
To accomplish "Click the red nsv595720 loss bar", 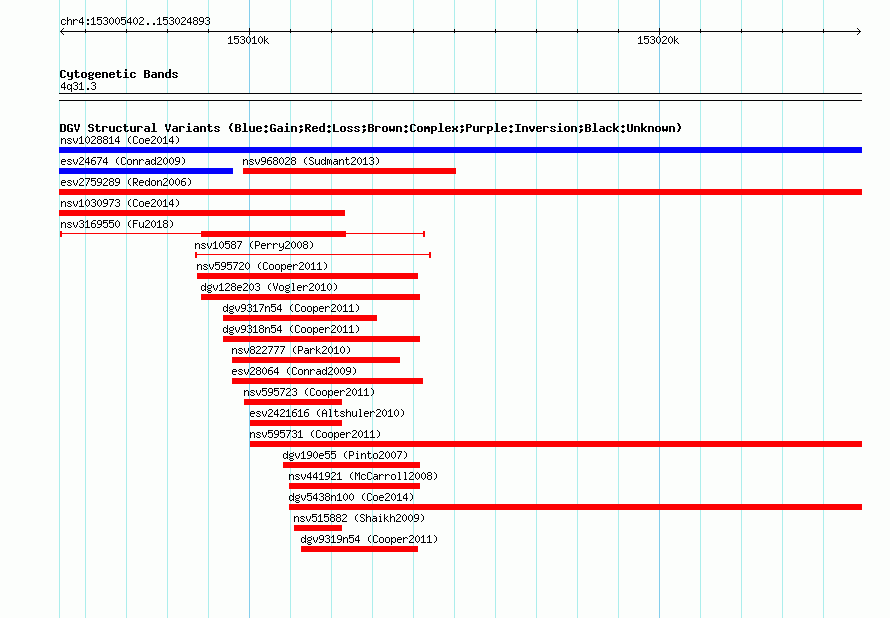I will [308, 276].
